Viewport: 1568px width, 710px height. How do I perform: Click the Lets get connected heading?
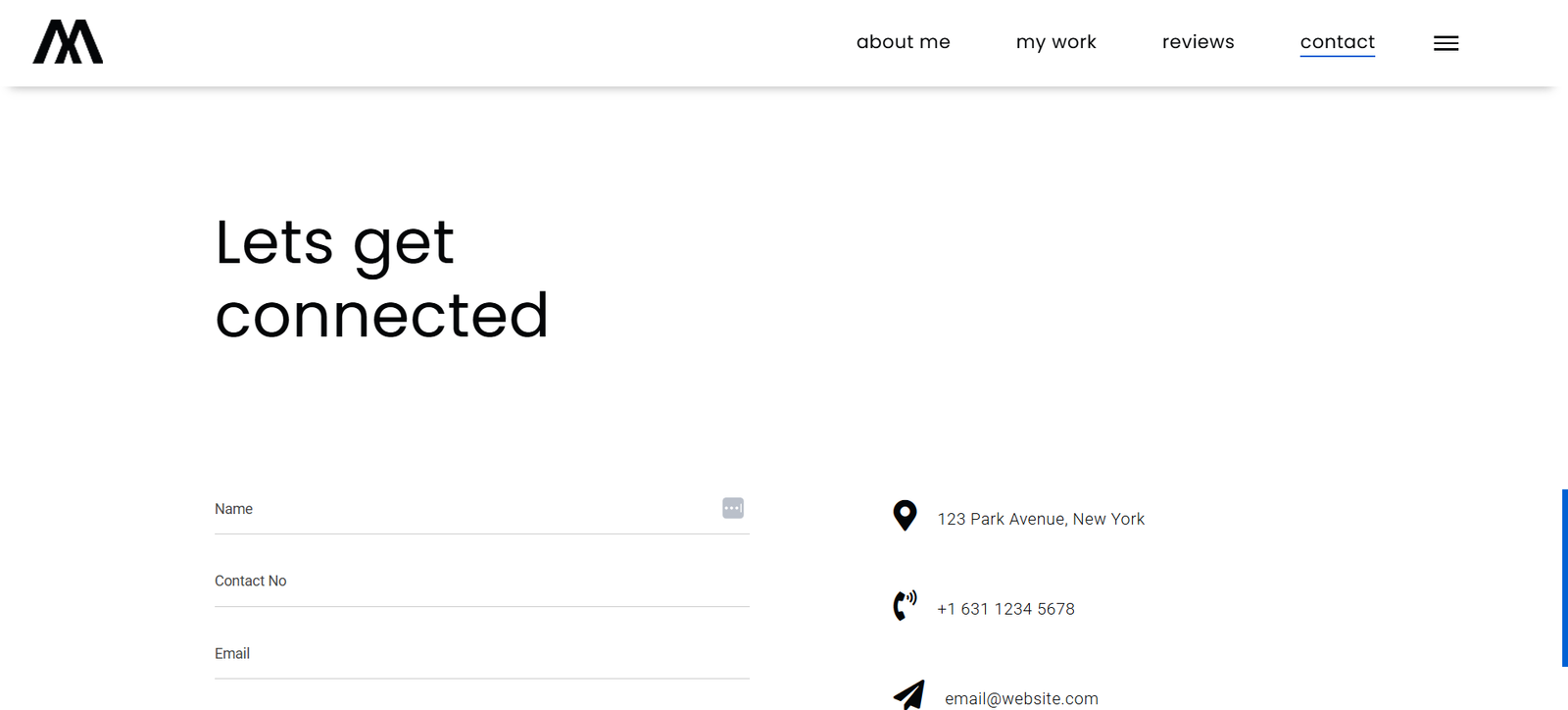[381, 279]
